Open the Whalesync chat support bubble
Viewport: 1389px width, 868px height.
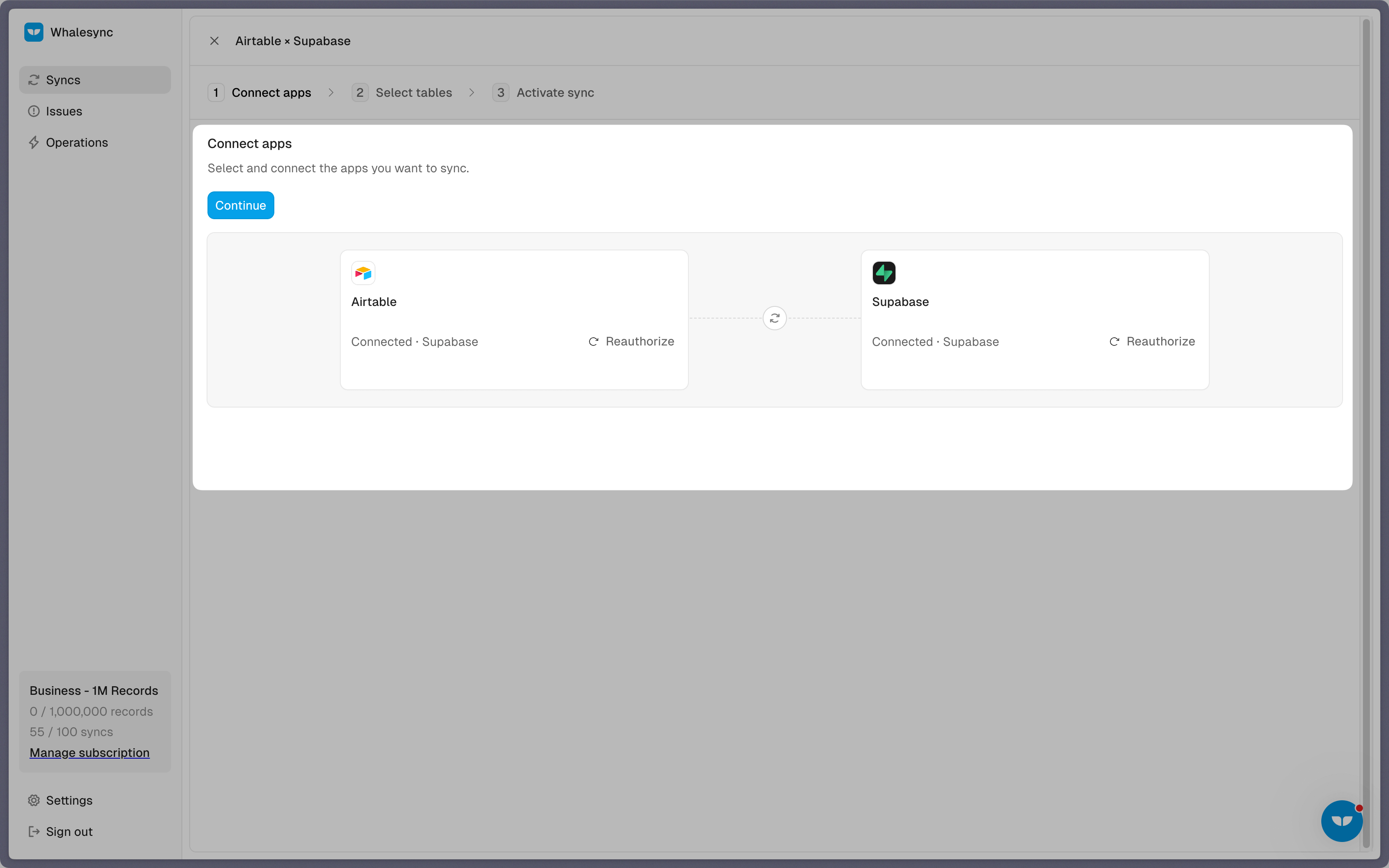pyautogui.click(x=1341, y=821)
